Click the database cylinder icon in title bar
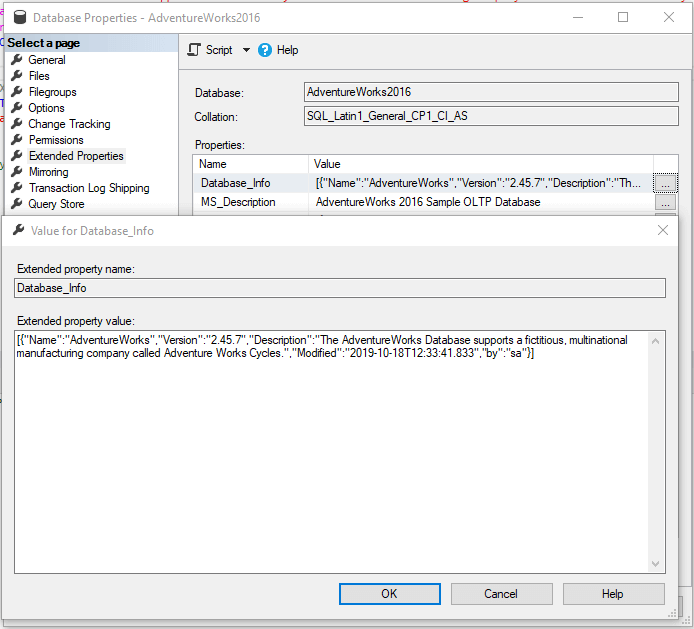Screen dimensions: 694x629 [x=20, y=17]
